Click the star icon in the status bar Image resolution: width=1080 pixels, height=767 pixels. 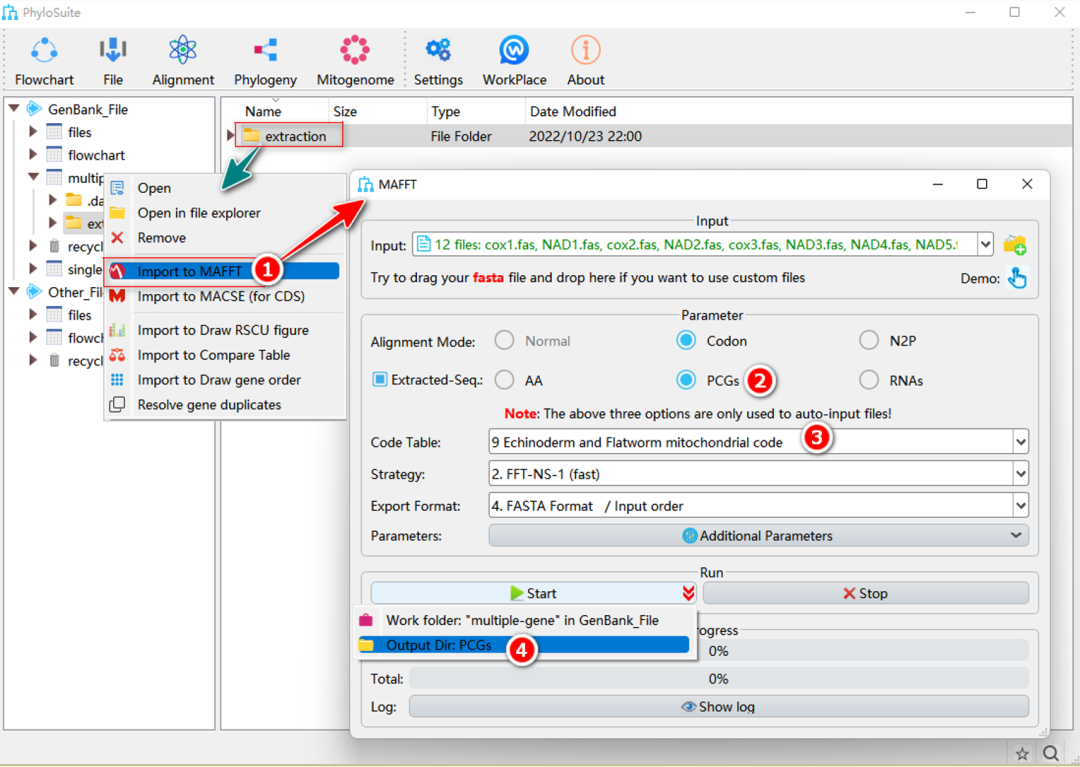click(x=1022, y=753)
